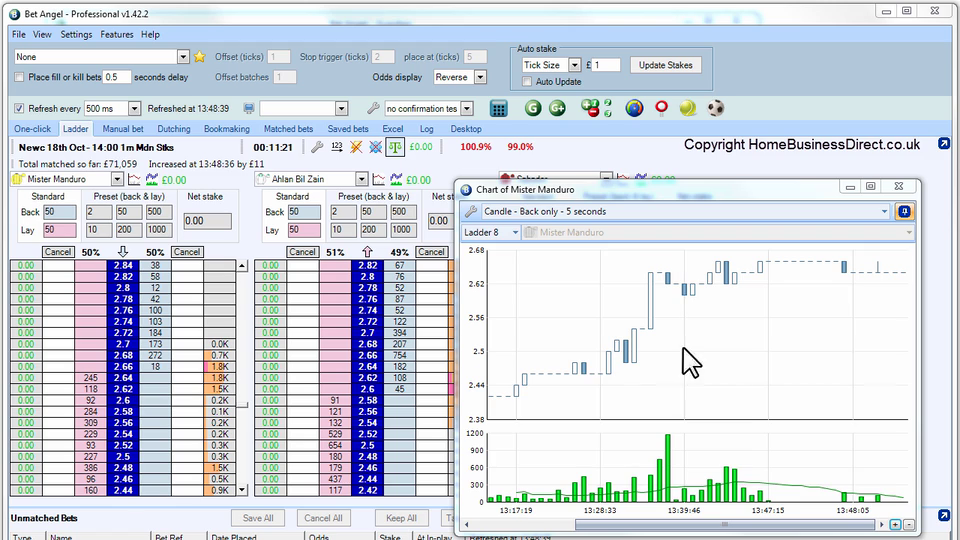960x540 pixels.
Task: Click the Cancel All button
Action: [323, 518]
